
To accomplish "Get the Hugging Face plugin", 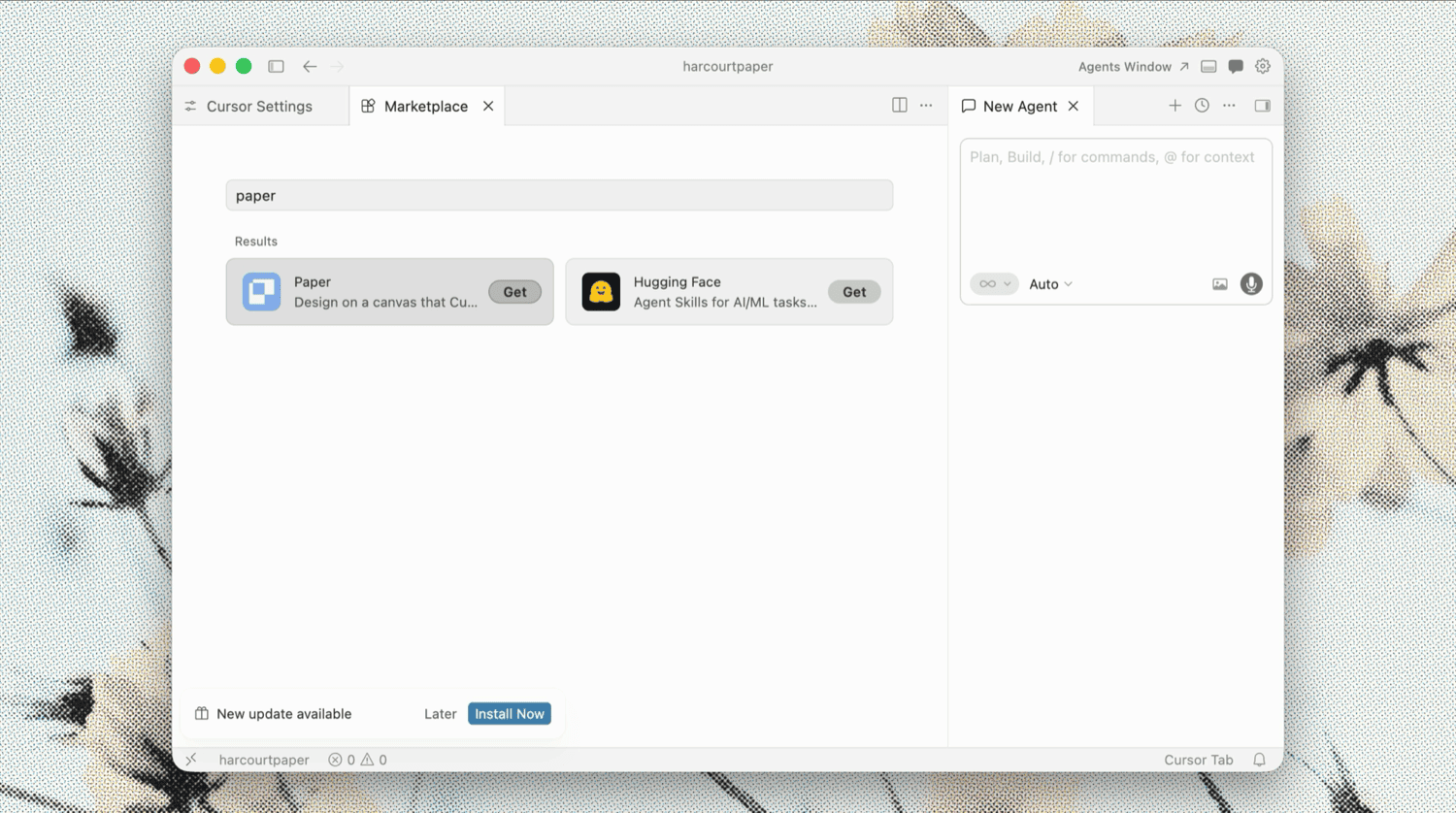I will 854,291.
